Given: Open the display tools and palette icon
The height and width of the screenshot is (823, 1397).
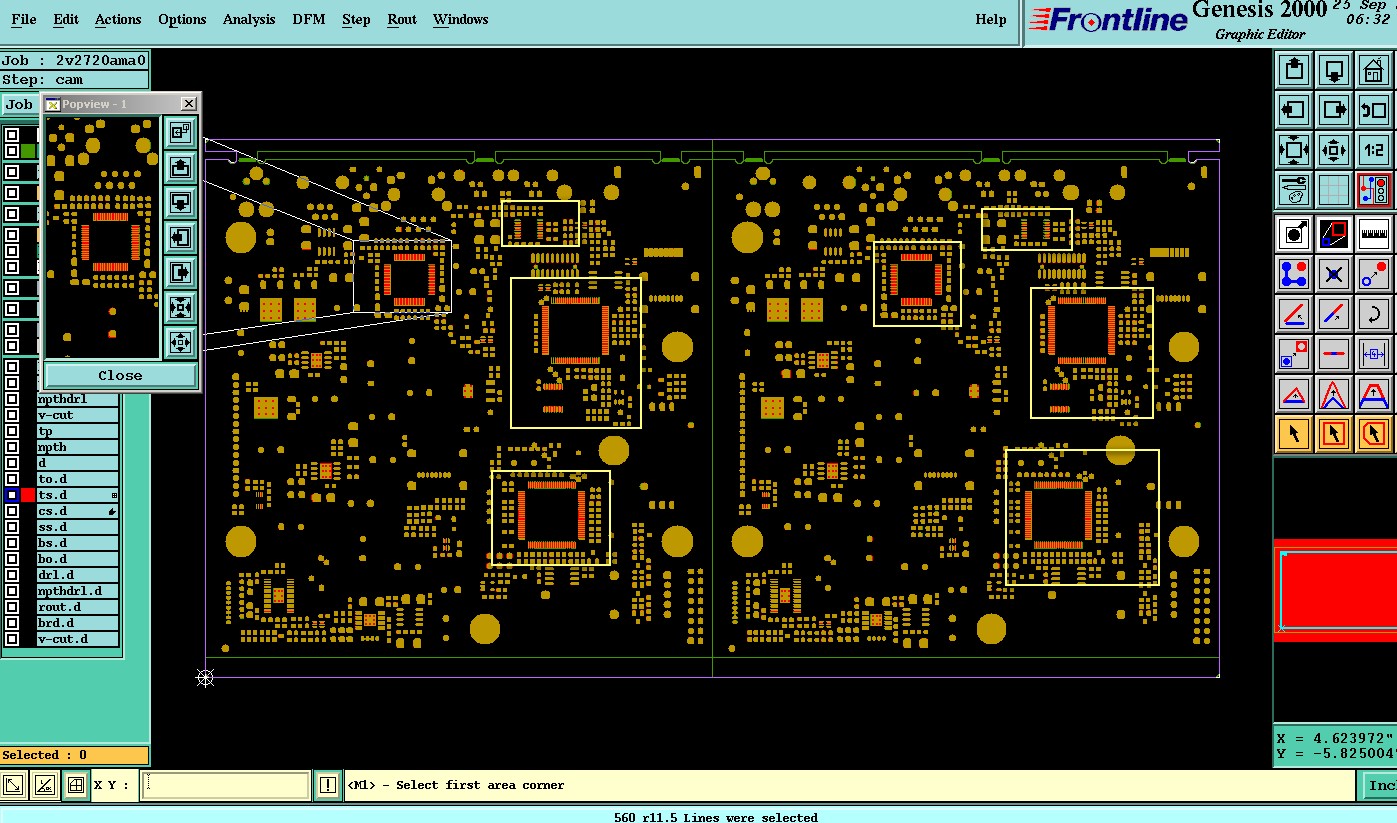Looking at the screenshot, I should 1294,190.
